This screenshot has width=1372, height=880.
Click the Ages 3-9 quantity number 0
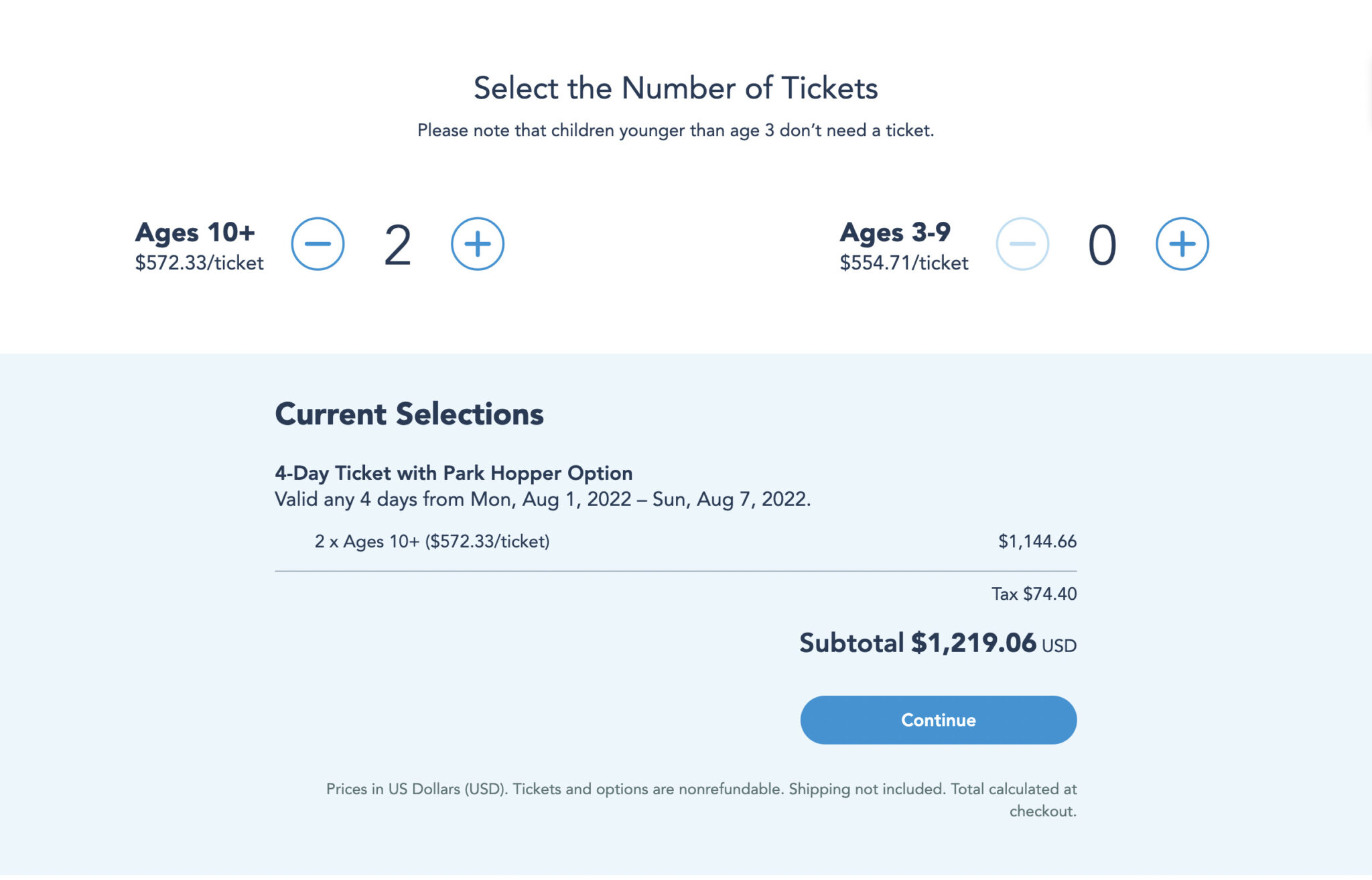(x=1102, y=245)
